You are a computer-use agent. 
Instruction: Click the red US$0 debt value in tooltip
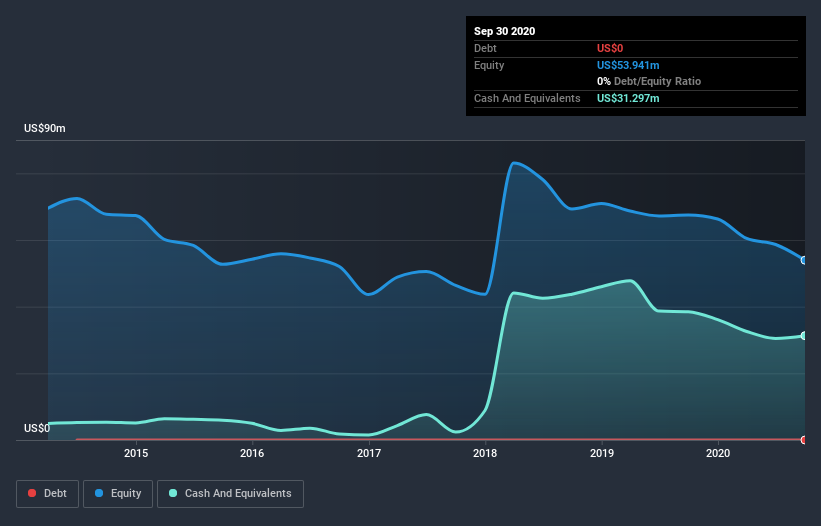click(610, 48)
